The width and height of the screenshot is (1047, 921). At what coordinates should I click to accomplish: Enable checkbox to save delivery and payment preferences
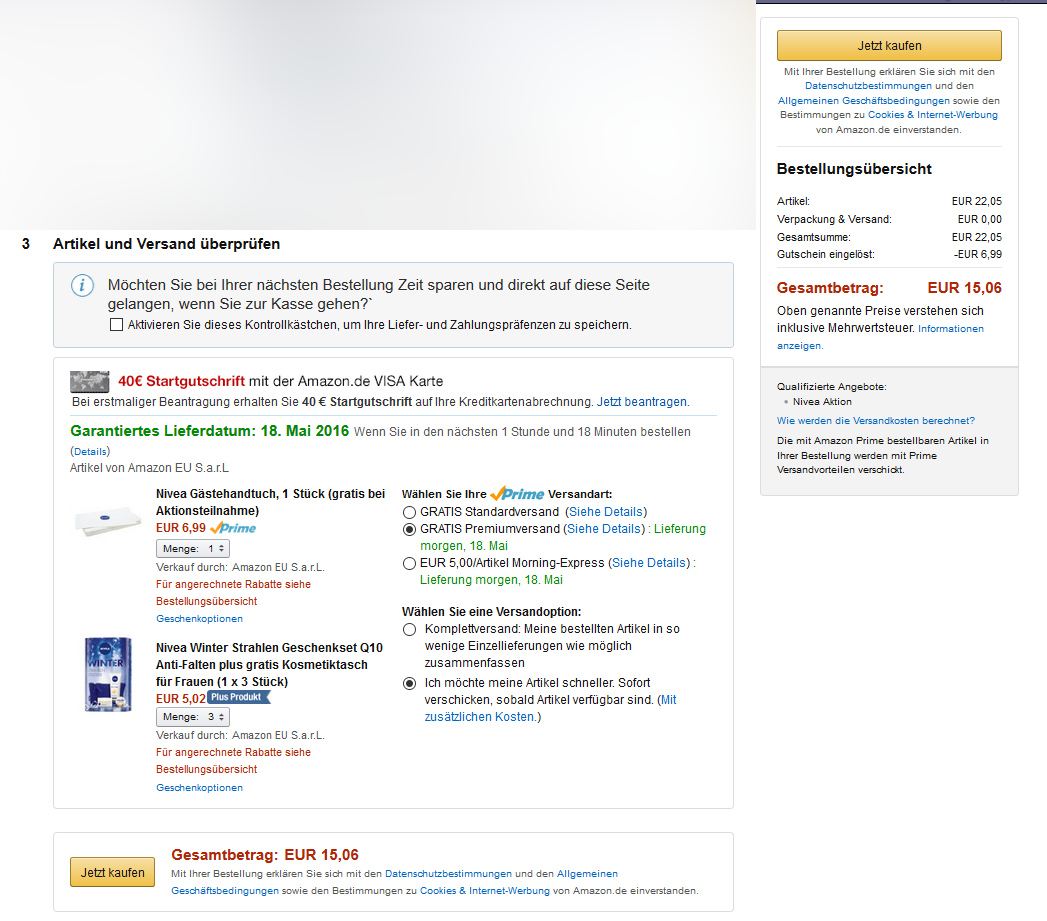point(116,325)
